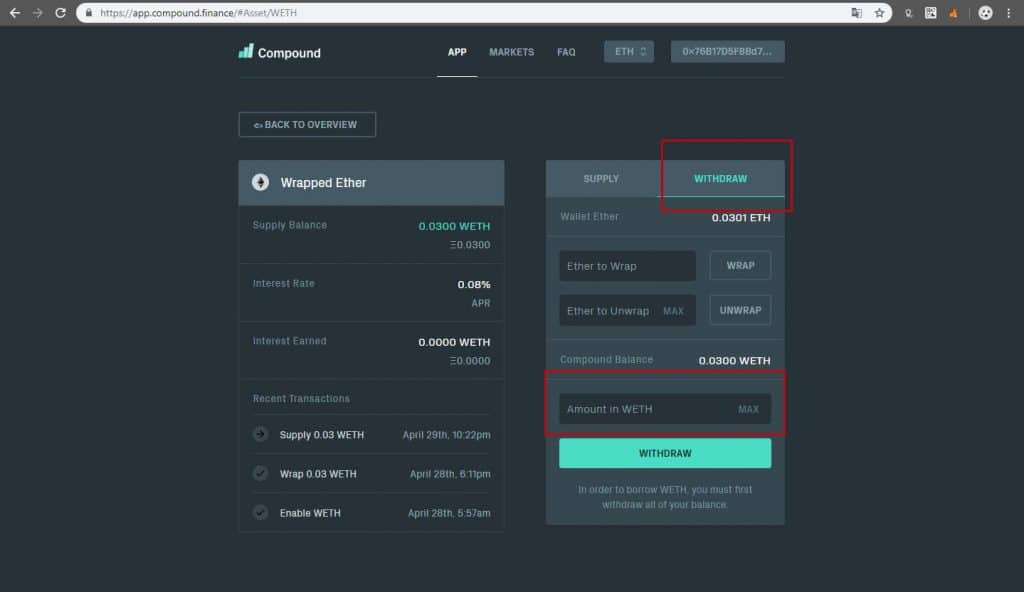Open the browser three-dot menu
The image size is (1024, 592).
pyautogui.click(x=1008, y=13)
